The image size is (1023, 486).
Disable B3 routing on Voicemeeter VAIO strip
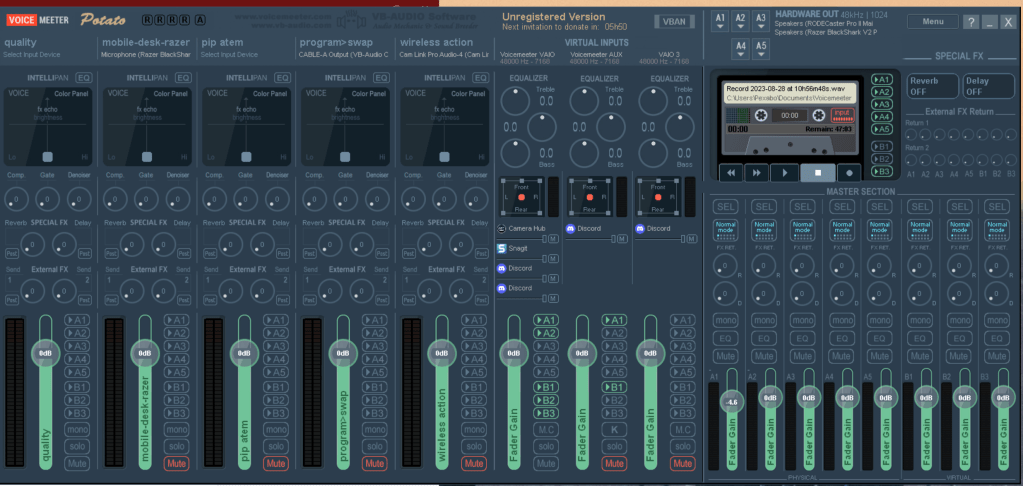(546, 413)
